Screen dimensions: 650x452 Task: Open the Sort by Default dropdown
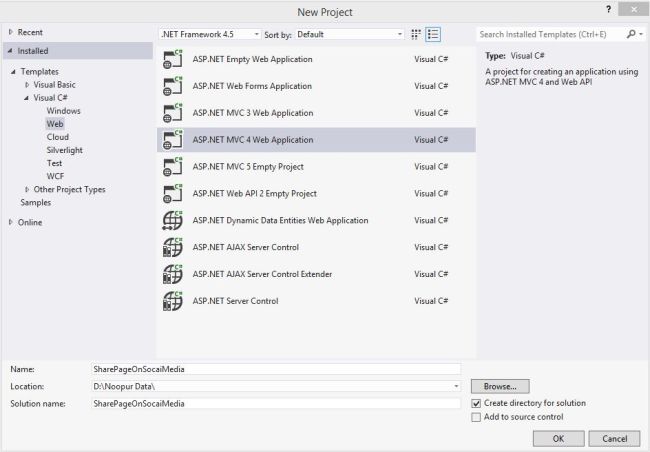coord(349,34)
